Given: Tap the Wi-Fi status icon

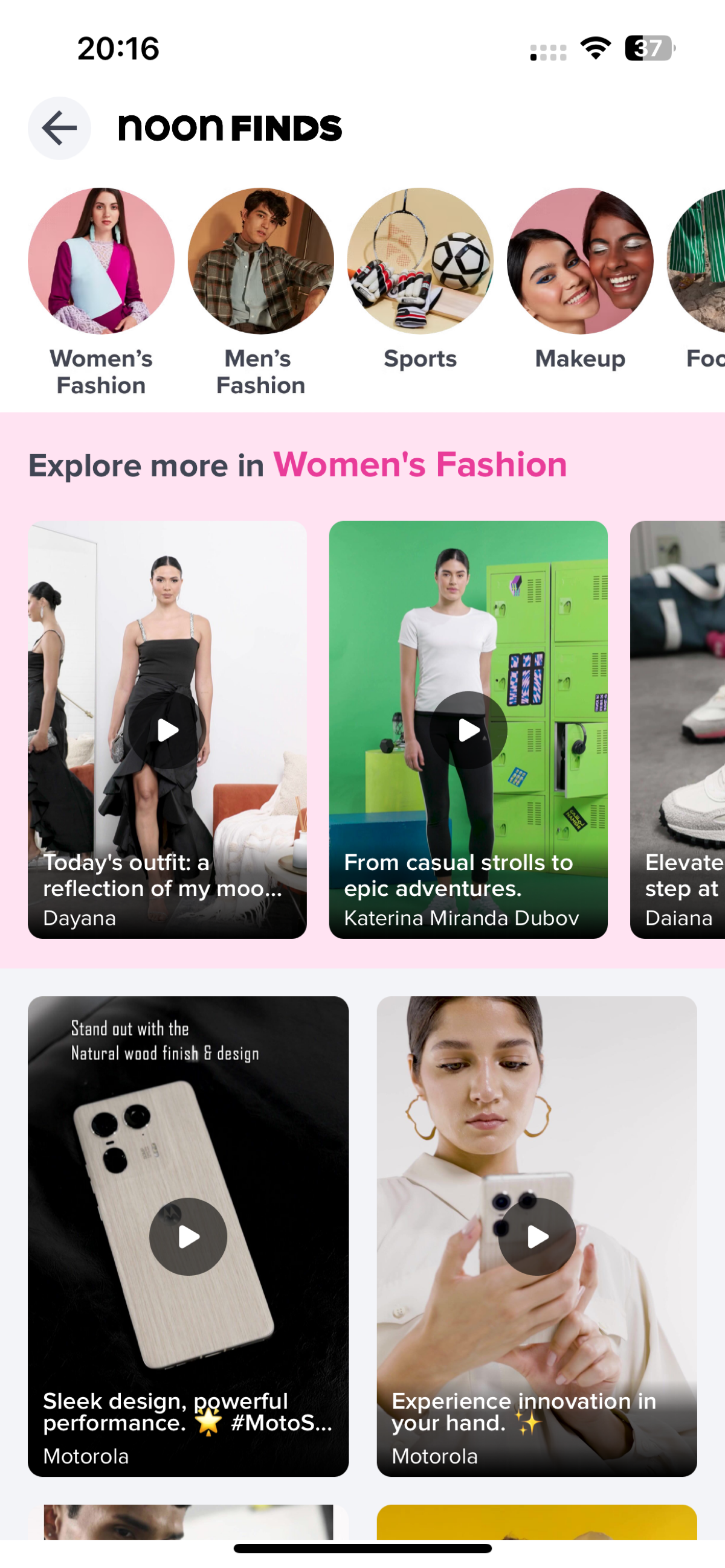Looking at the screenshot, I should click(x=595, y=48).
